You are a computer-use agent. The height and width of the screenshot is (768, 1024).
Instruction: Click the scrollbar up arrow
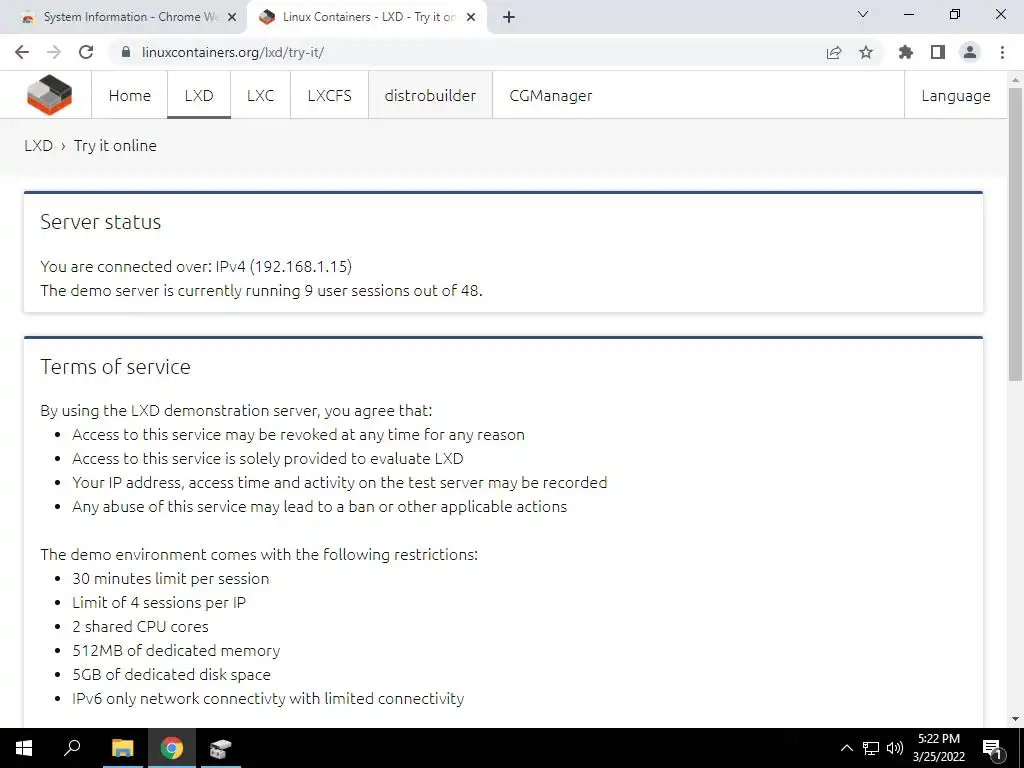[x=1016, y=80]
